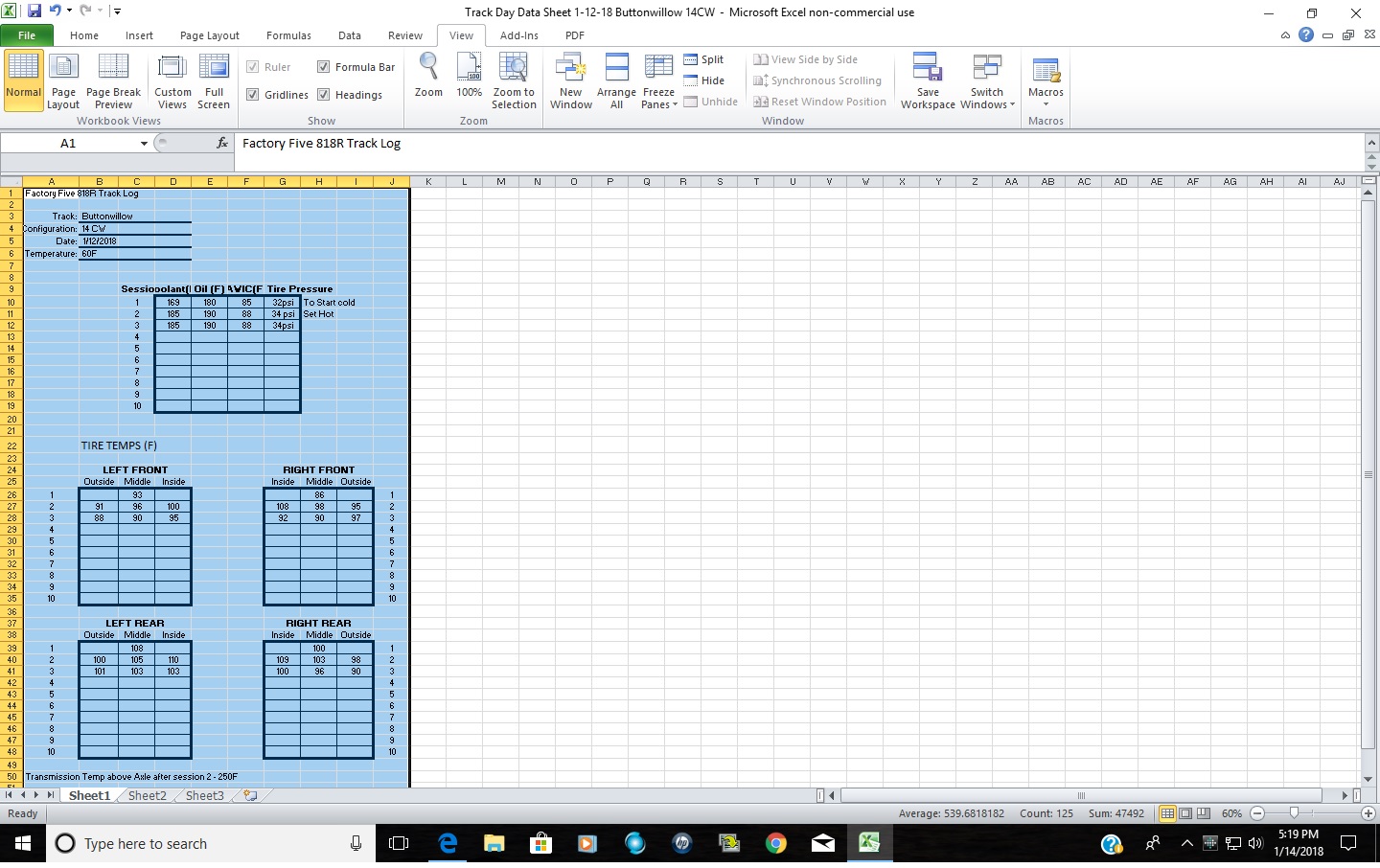
Task: Switch to Page Layout workbook view
Action: (x=63, y=81)
